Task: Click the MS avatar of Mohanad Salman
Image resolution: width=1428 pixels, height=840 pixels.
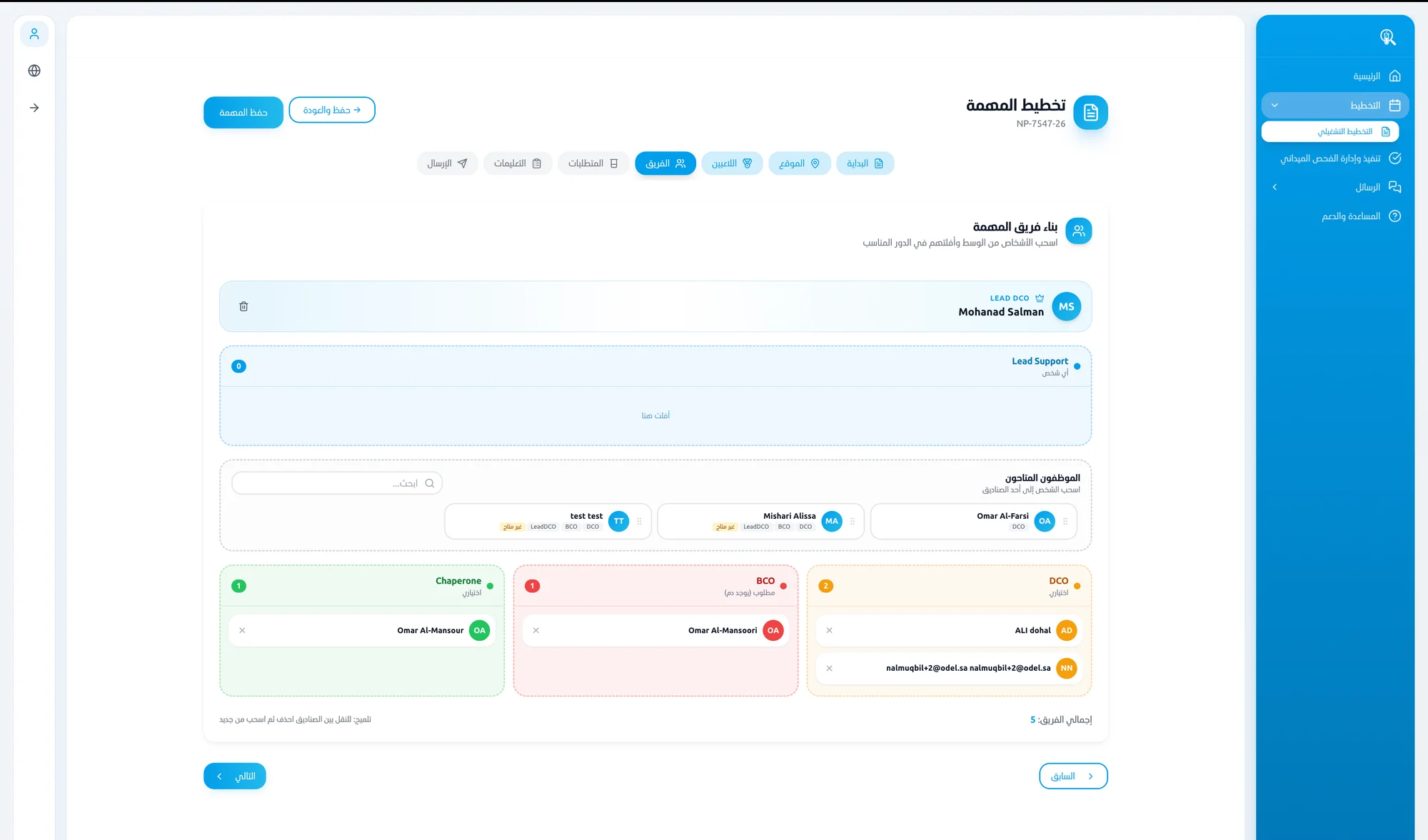Action: [x=1066, y=306]
